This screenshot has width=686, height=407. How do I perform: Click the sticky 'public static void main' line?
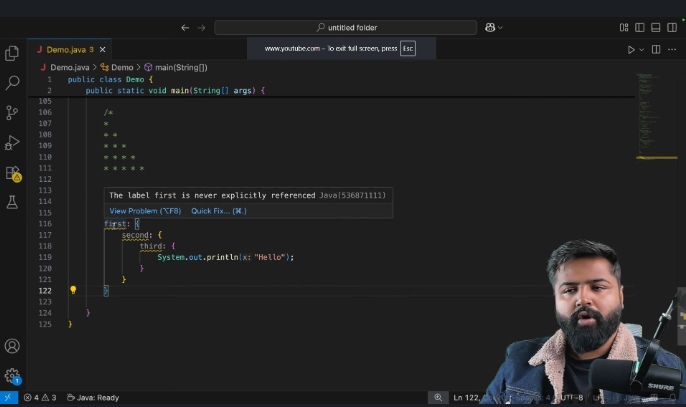click(175, 91)
